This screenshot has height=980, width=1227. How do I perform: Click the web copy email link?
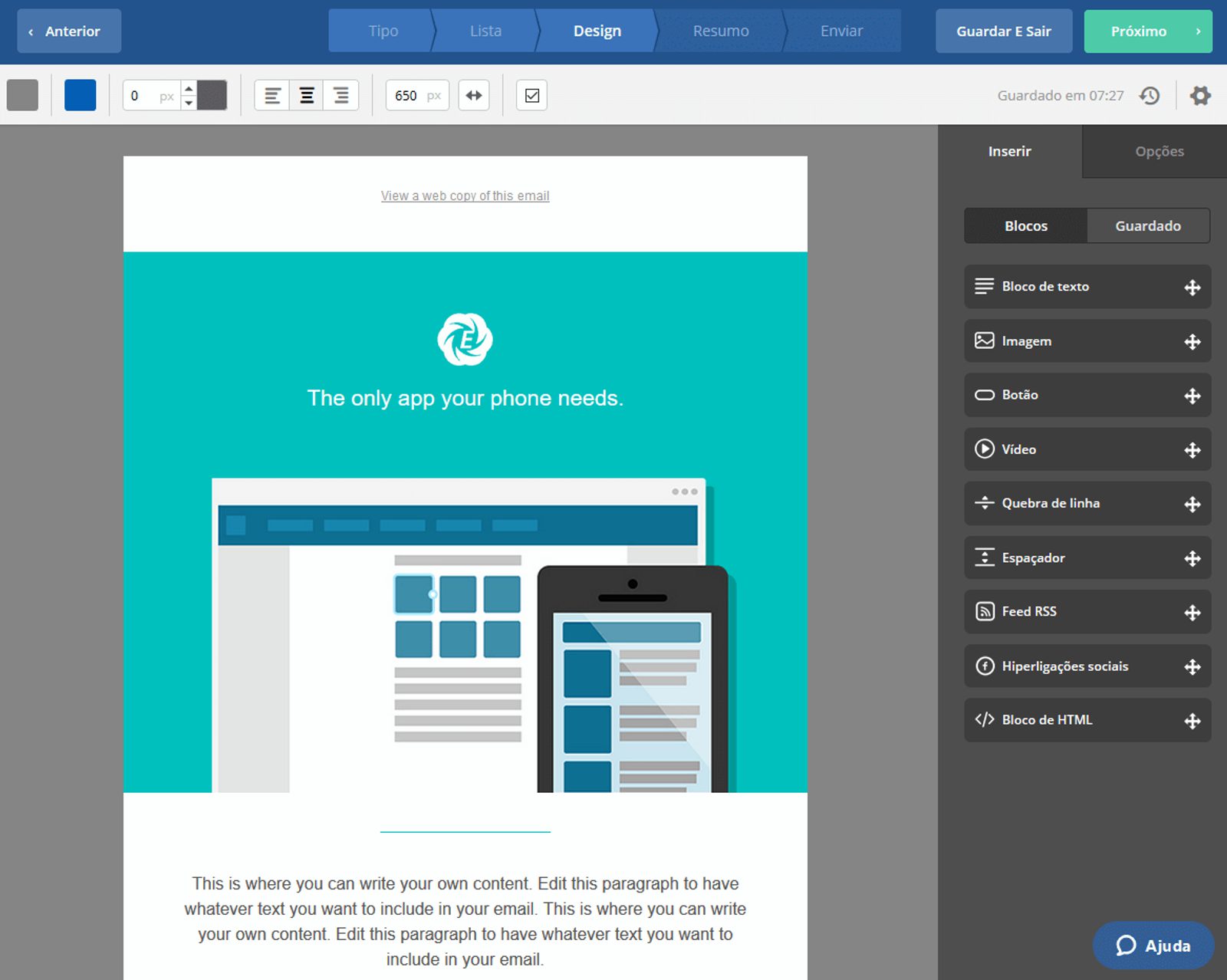465,196
